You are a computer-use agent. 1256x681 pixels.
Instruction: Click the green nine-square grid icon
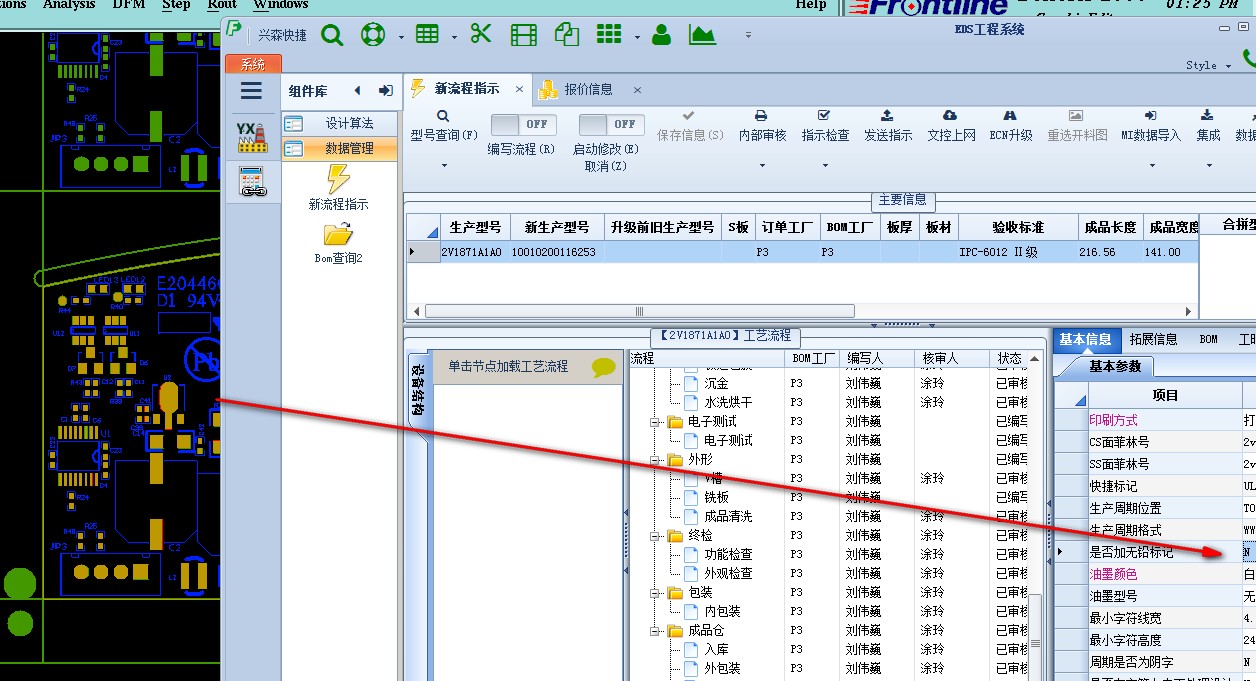coord(609,35)
